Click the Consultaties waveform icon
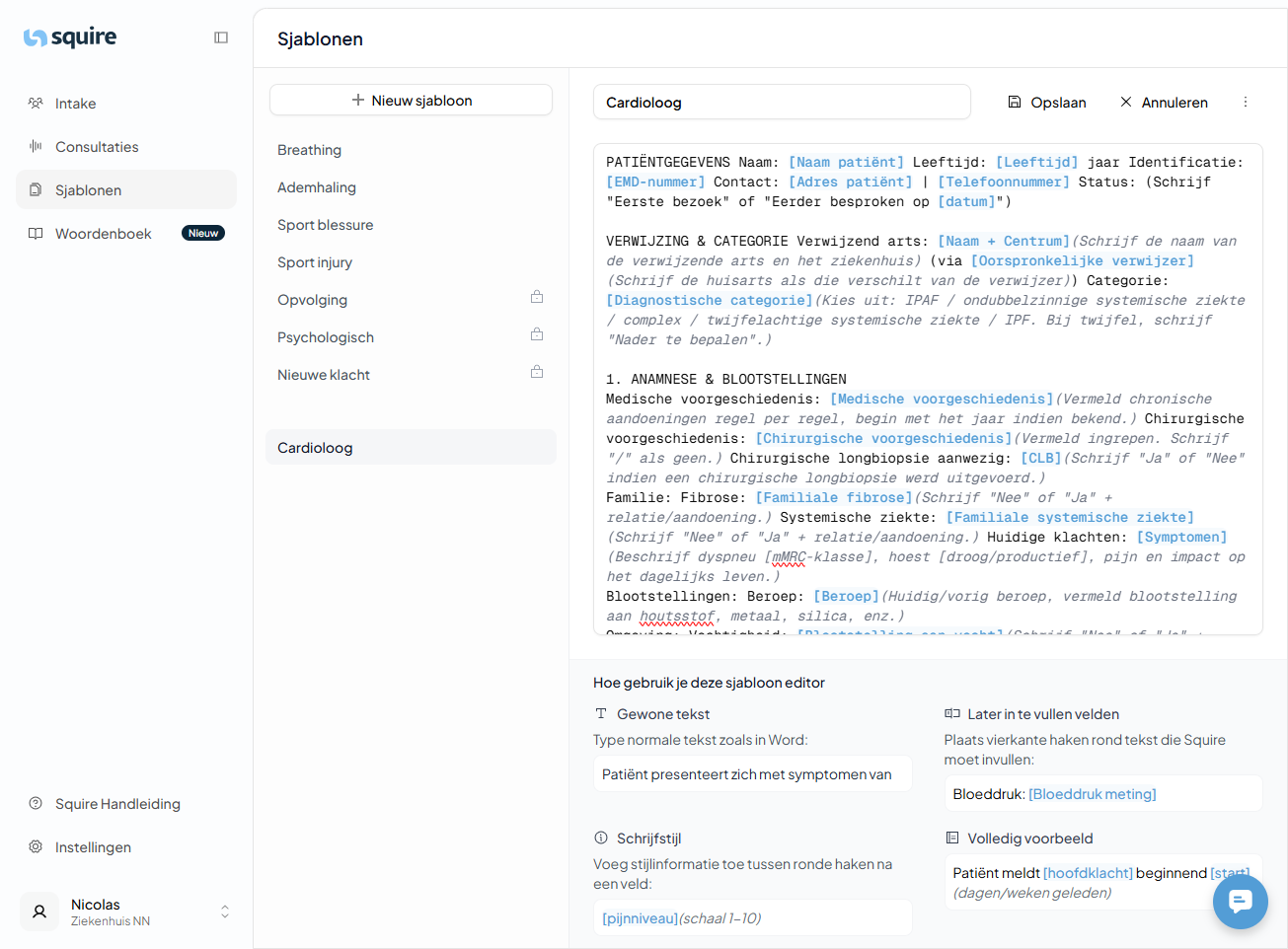Screen dimensions: 1288x949 click(x=36, y=146)
